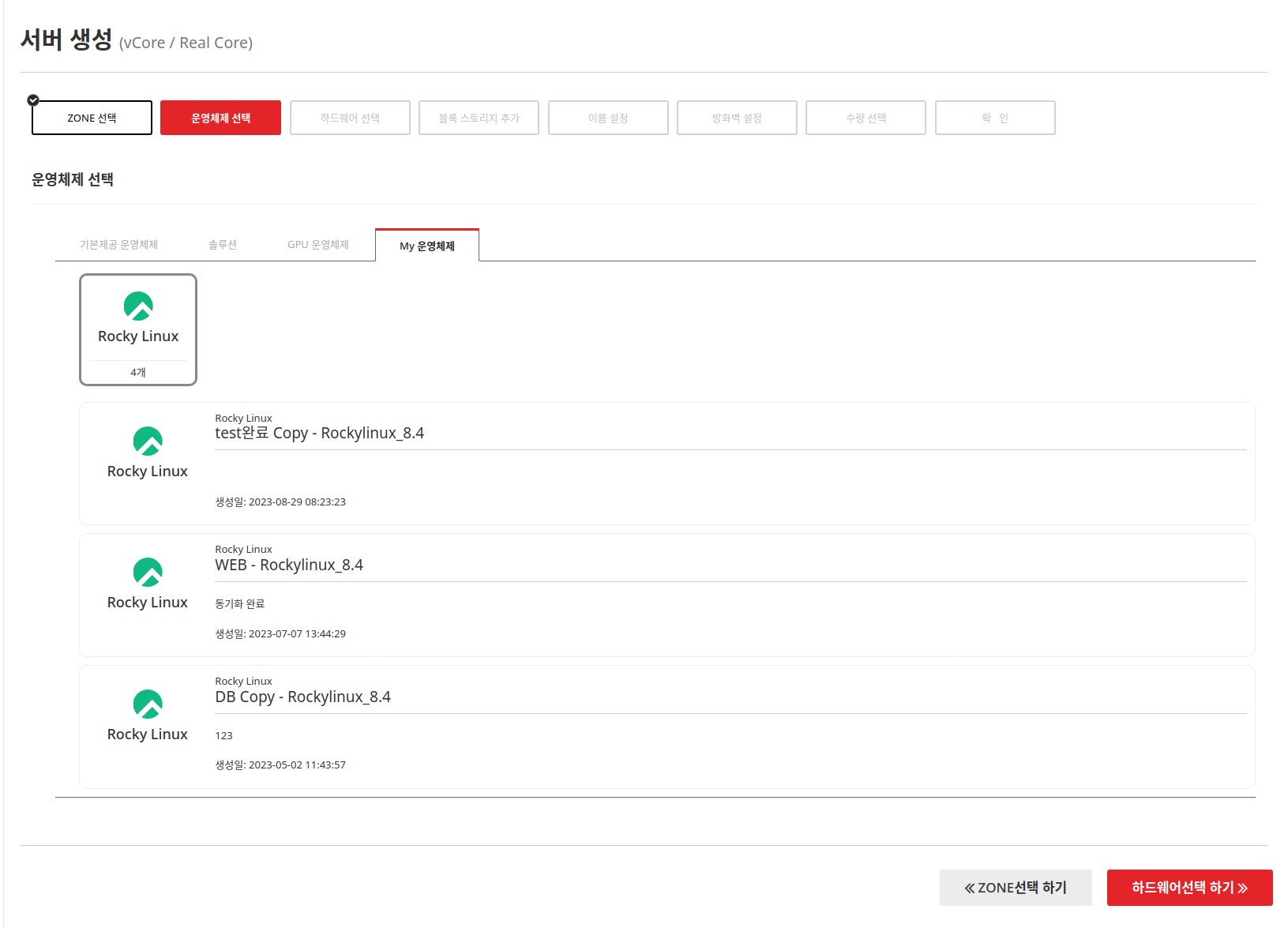Pick the DB Copy - Rockylinux_8.4 image
The image size is (1288, 928).
(x=302, y=697)
